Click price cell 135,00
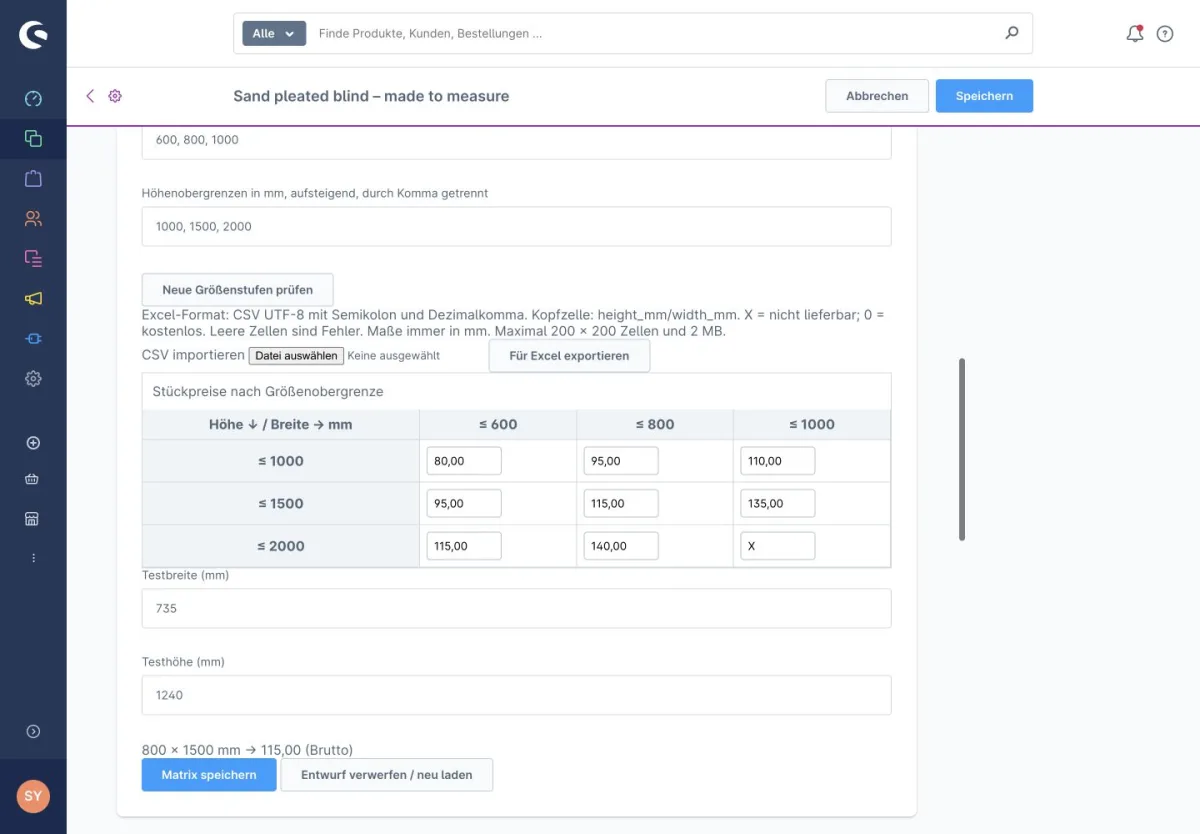This screenshot has height=834, width=1200. 778,503
